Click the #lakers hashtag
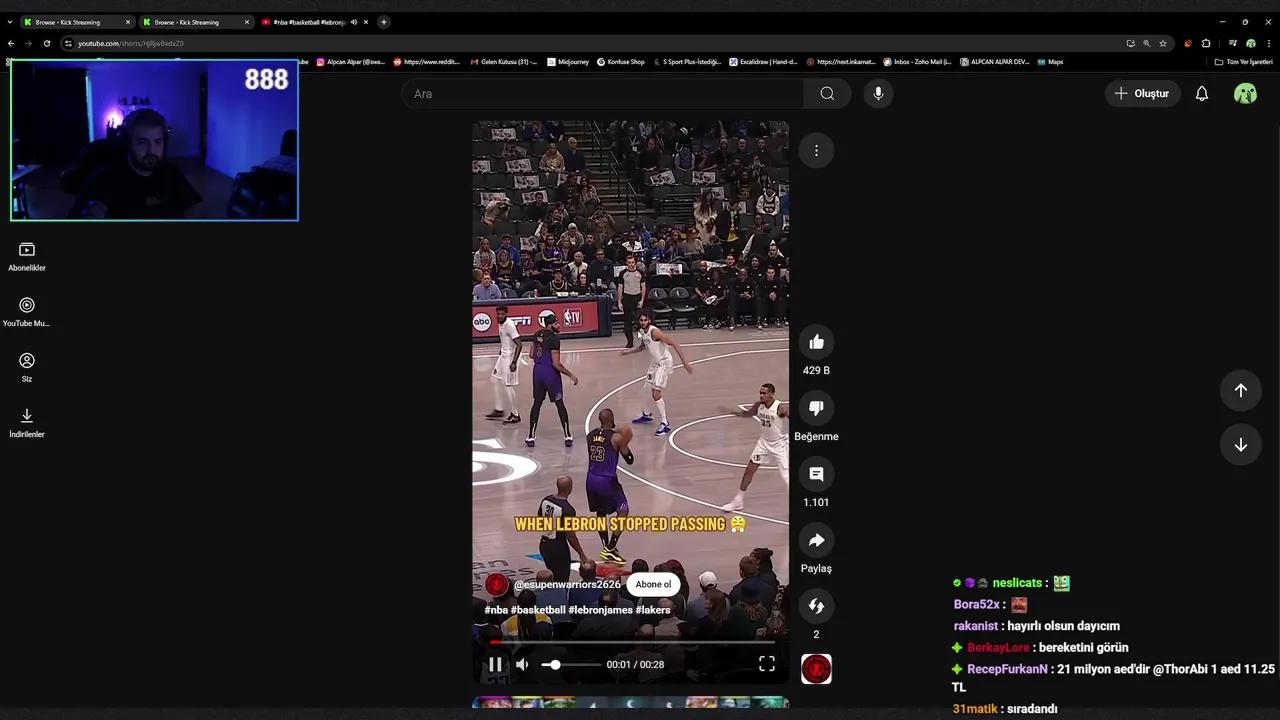This screenshot has height=720, width=1280. tap(653, 610)
